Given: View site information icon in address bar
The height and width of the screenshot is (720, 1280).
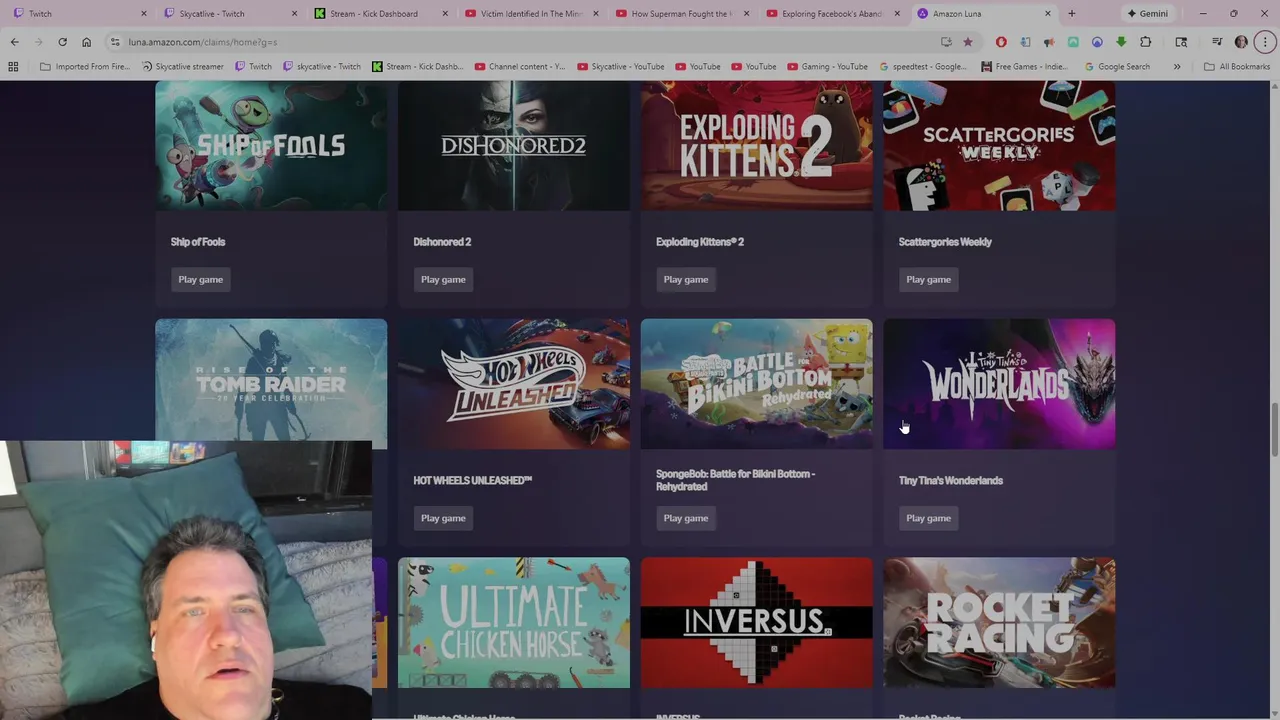Looking at the screenshot, I should (115, 42).
